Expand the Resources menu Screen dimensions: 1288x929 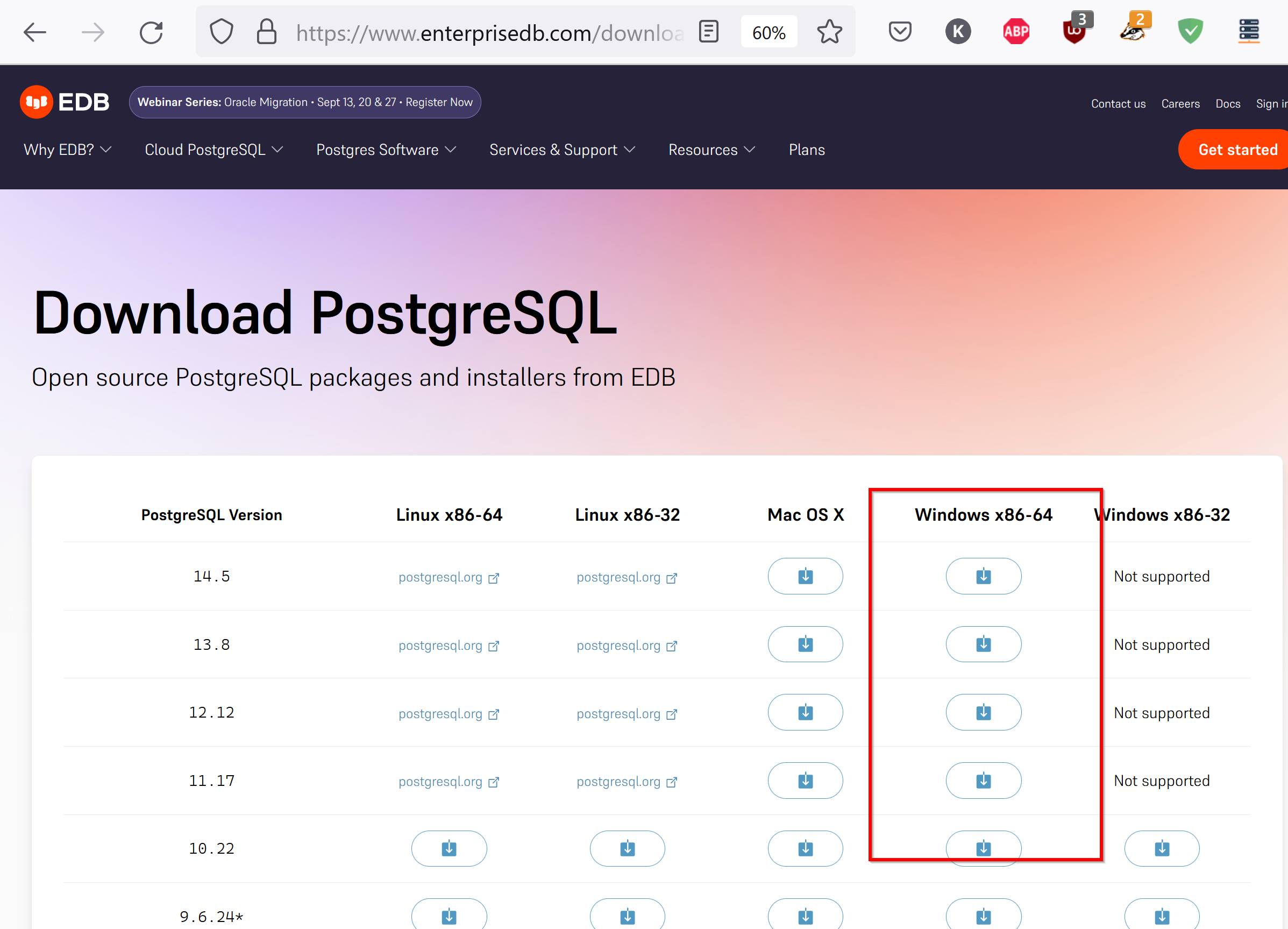tap(711, 150)
